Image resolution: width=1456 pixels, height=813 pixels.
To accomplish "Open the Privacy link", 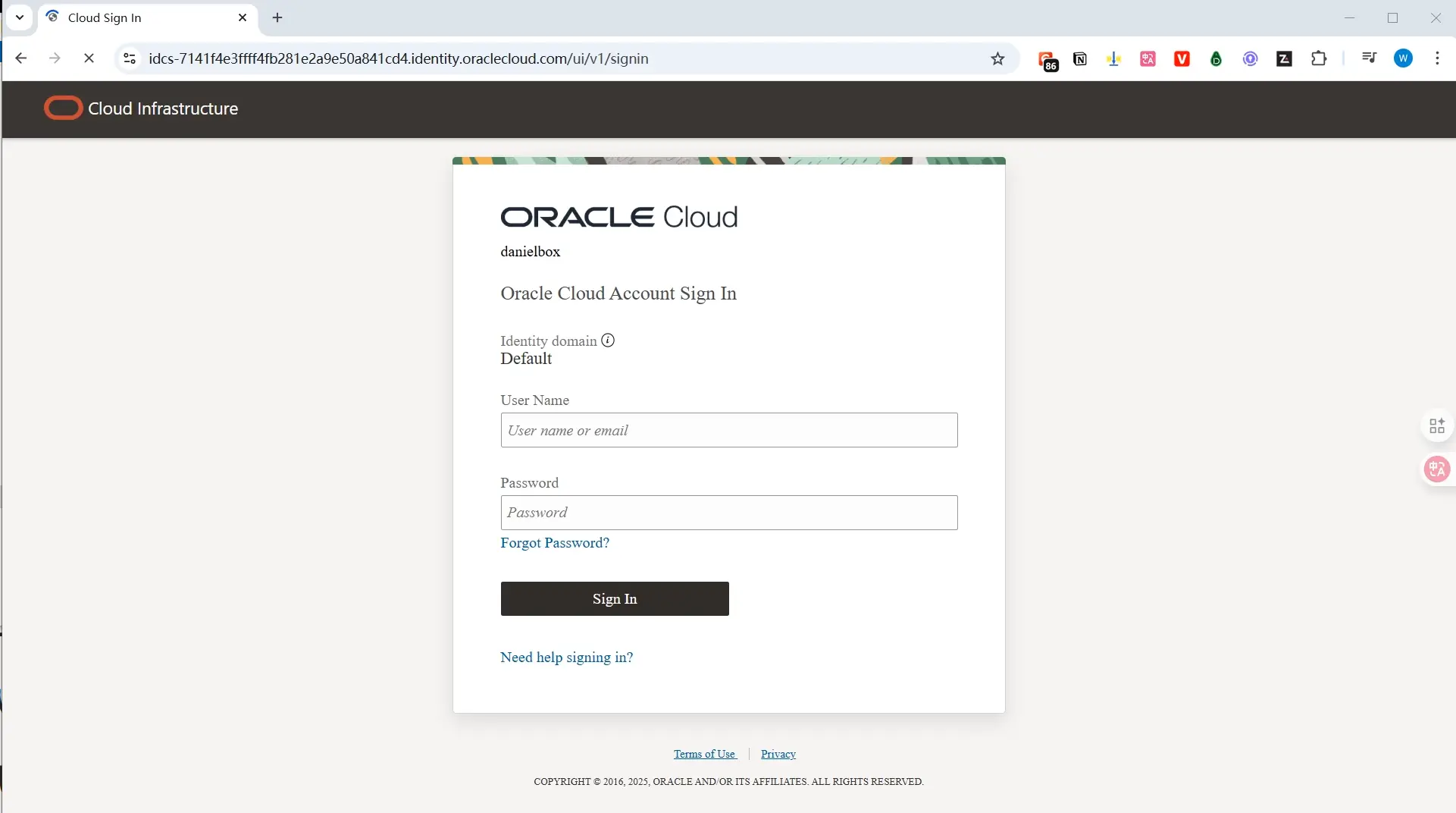I will click(778, 754).
